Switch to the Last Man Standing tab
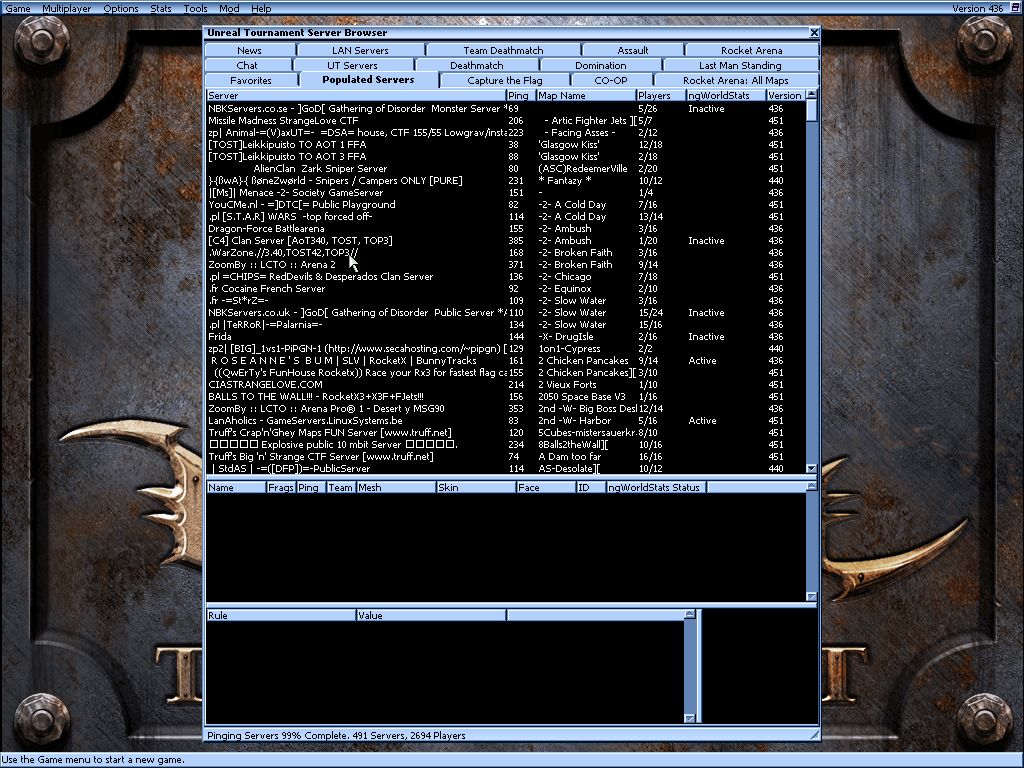Viewport: 1024px width, 768px height. [x=740, y=65]
